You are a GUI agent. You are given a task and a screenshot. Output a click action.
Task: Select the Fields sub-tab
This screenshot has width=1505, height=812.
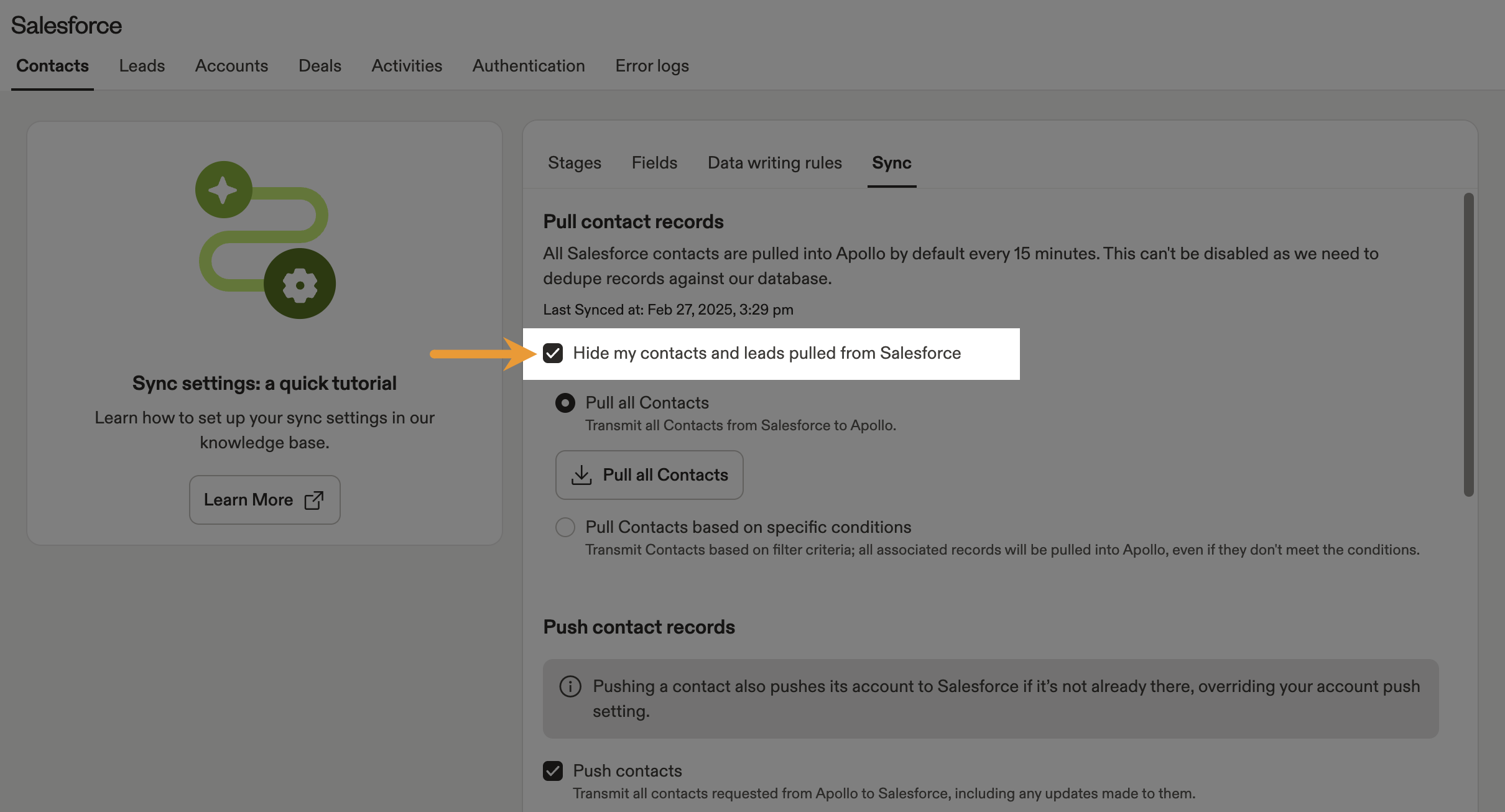[654, 162]
